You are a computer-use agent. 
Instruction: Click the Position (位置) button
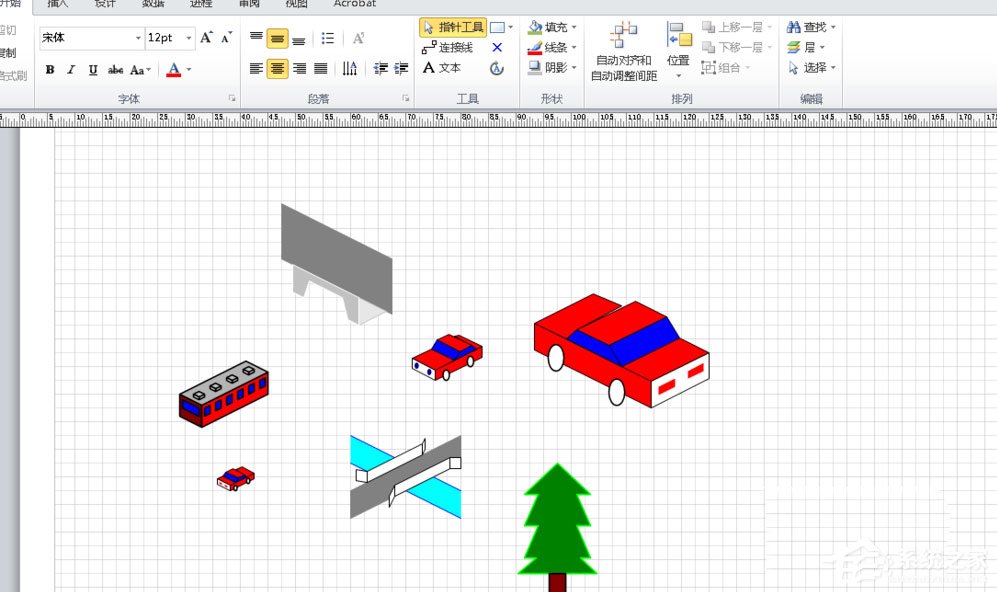click(679, 48)
